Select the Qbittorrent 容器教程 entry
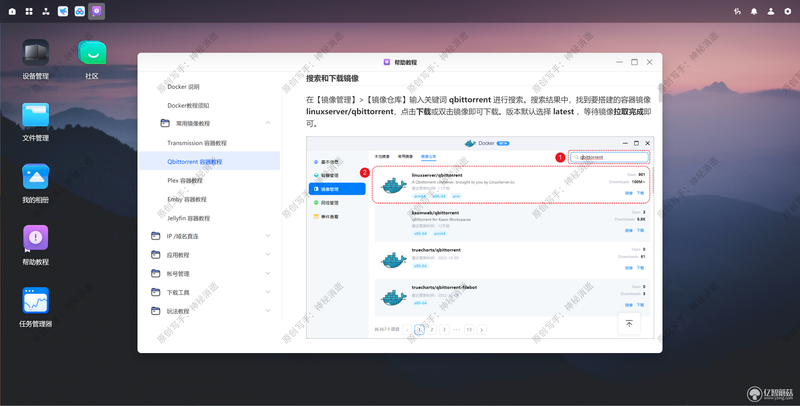 (210, 161)
